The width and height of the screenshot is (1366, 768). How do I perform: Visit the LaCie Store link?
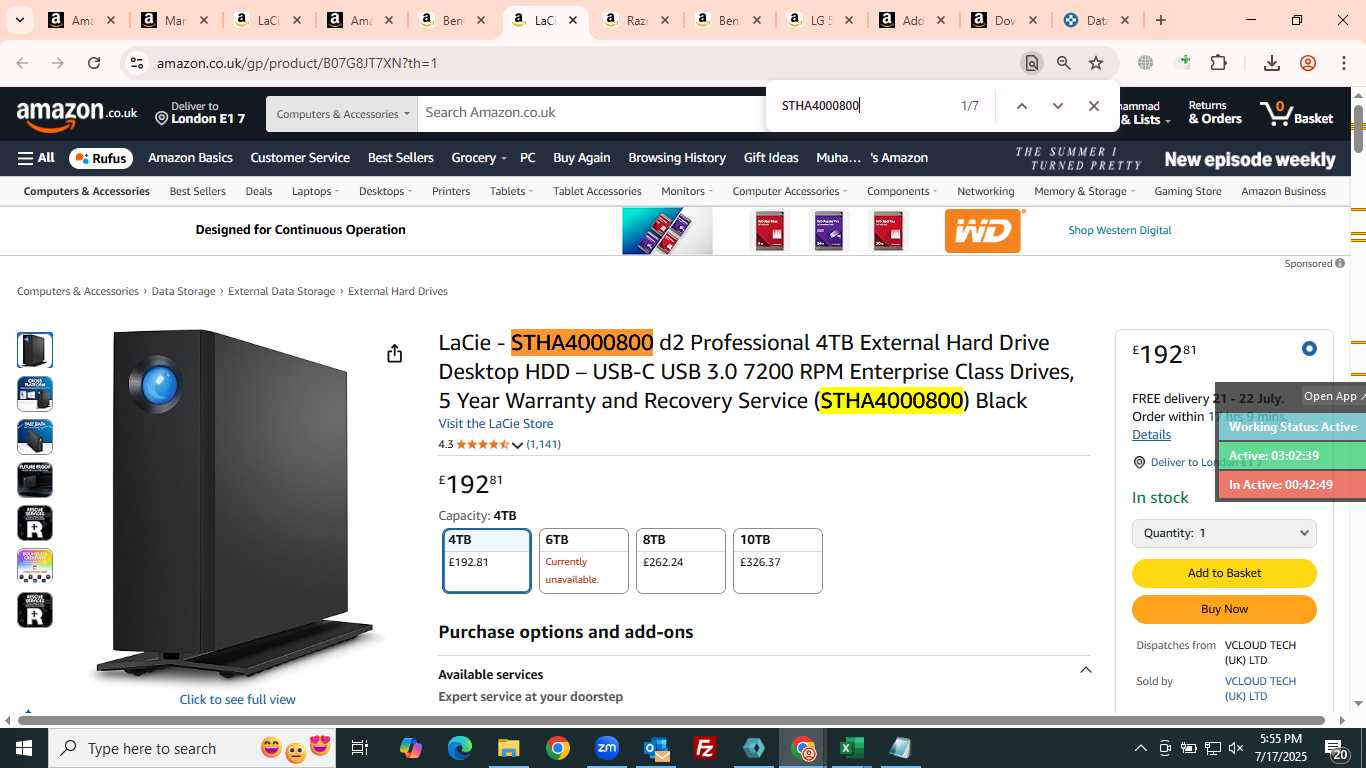coord(496,424)
